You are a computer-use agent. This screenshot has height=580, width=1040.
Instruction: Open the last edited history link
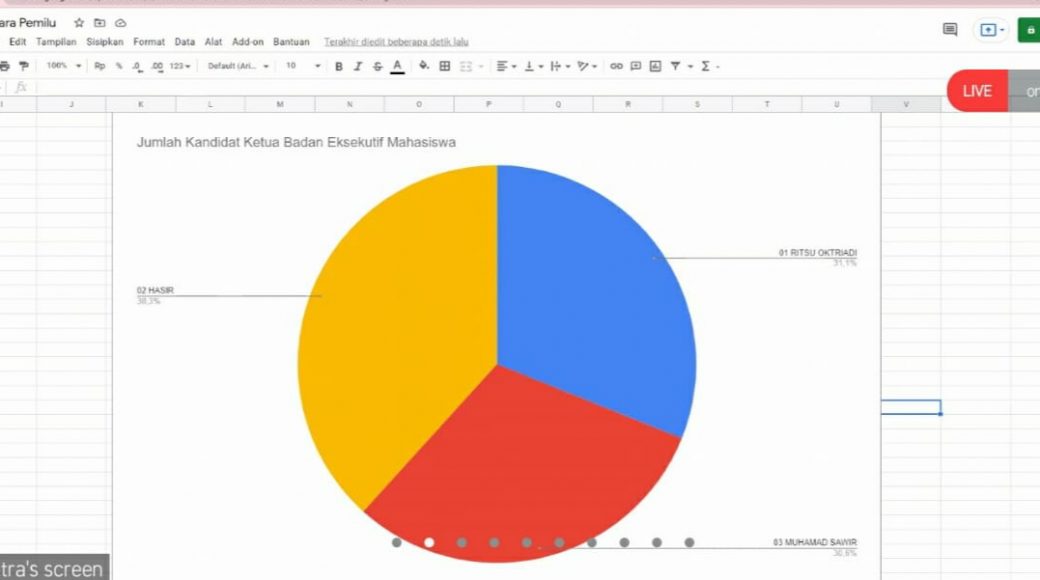click(x=396, y=42)
